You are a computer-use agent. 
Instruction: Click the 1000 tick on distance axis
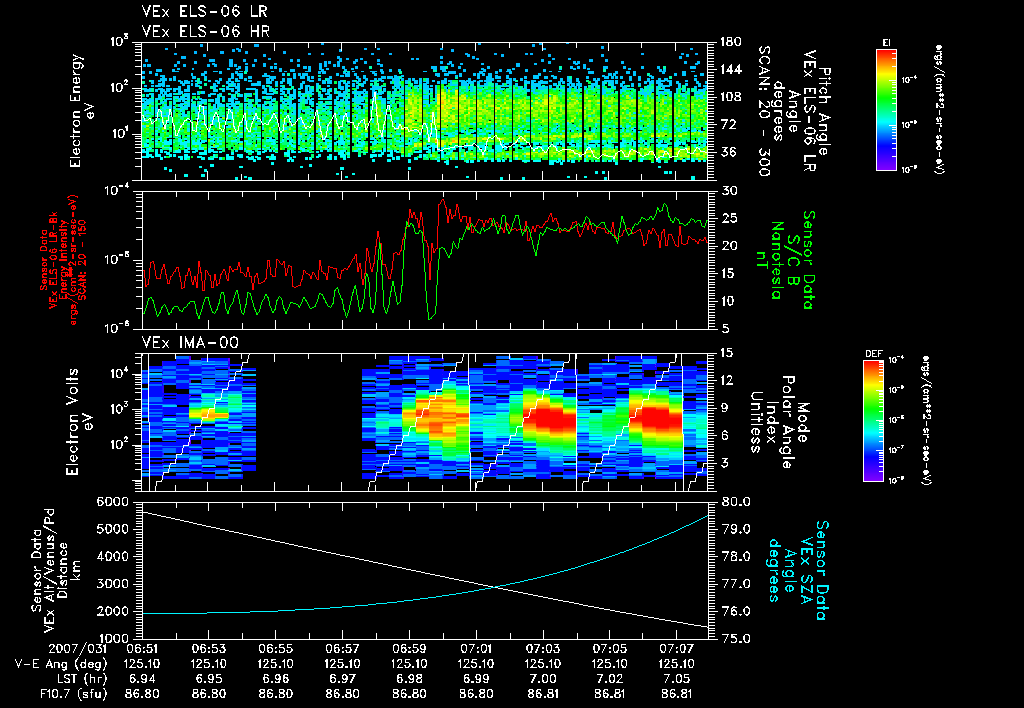[x=113, y=639]
